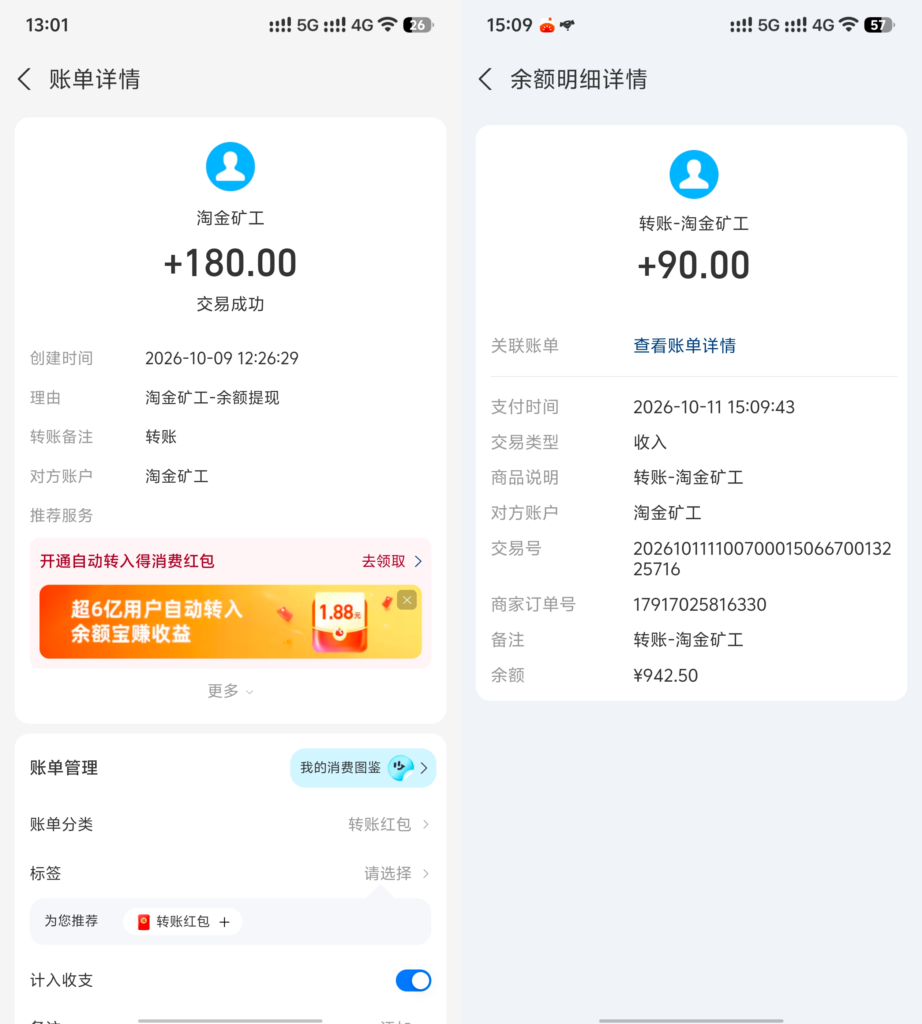Open 查看账单详情 link

(x=684, y=345)
